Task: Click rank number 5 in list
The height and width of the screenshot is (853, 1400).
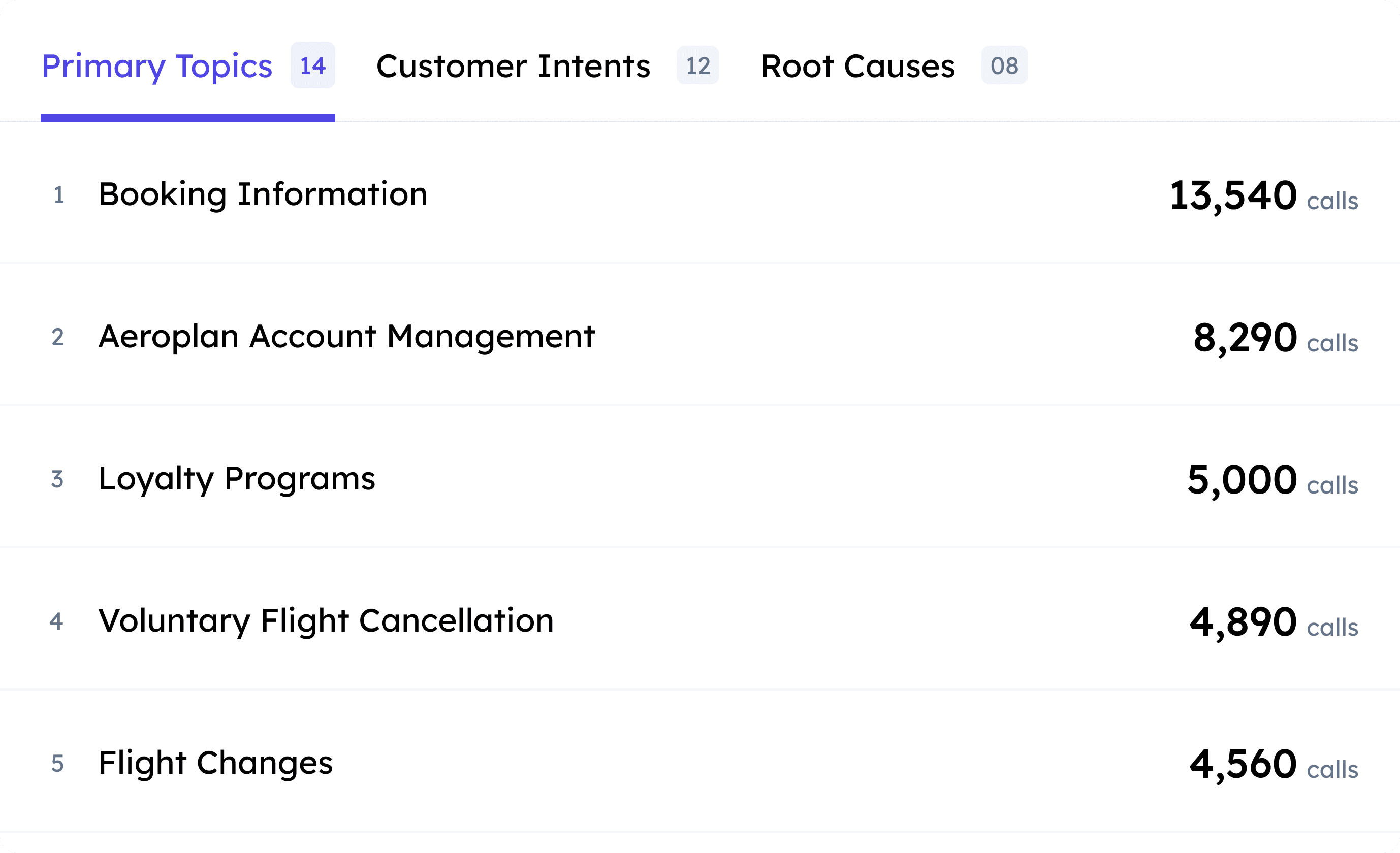Action: point(57,763)
